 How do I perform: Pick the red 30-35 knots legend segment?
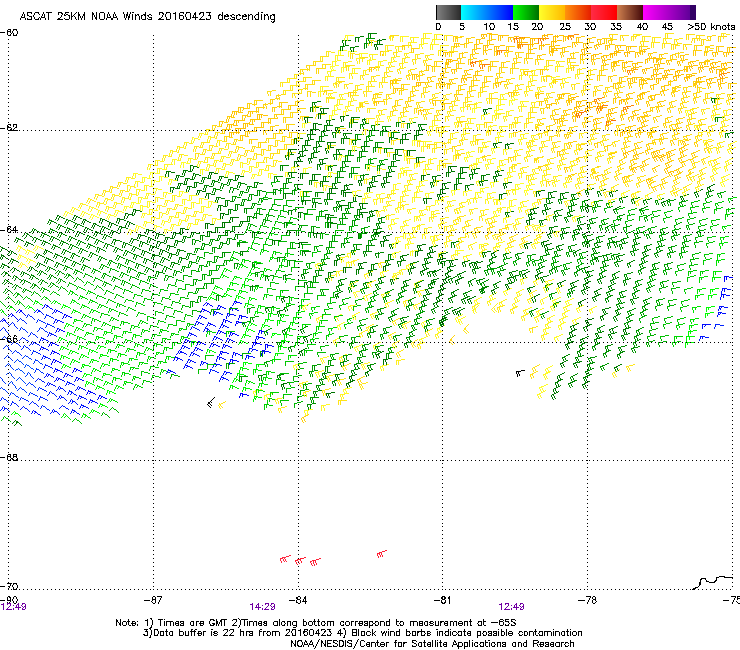click(x=604, y=12)
